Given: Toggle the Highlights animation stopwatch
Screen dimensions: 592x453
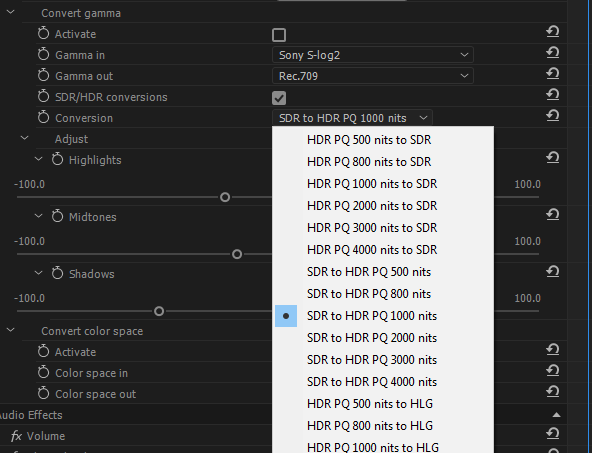Looking at the screenshot, I should point(57,159).
